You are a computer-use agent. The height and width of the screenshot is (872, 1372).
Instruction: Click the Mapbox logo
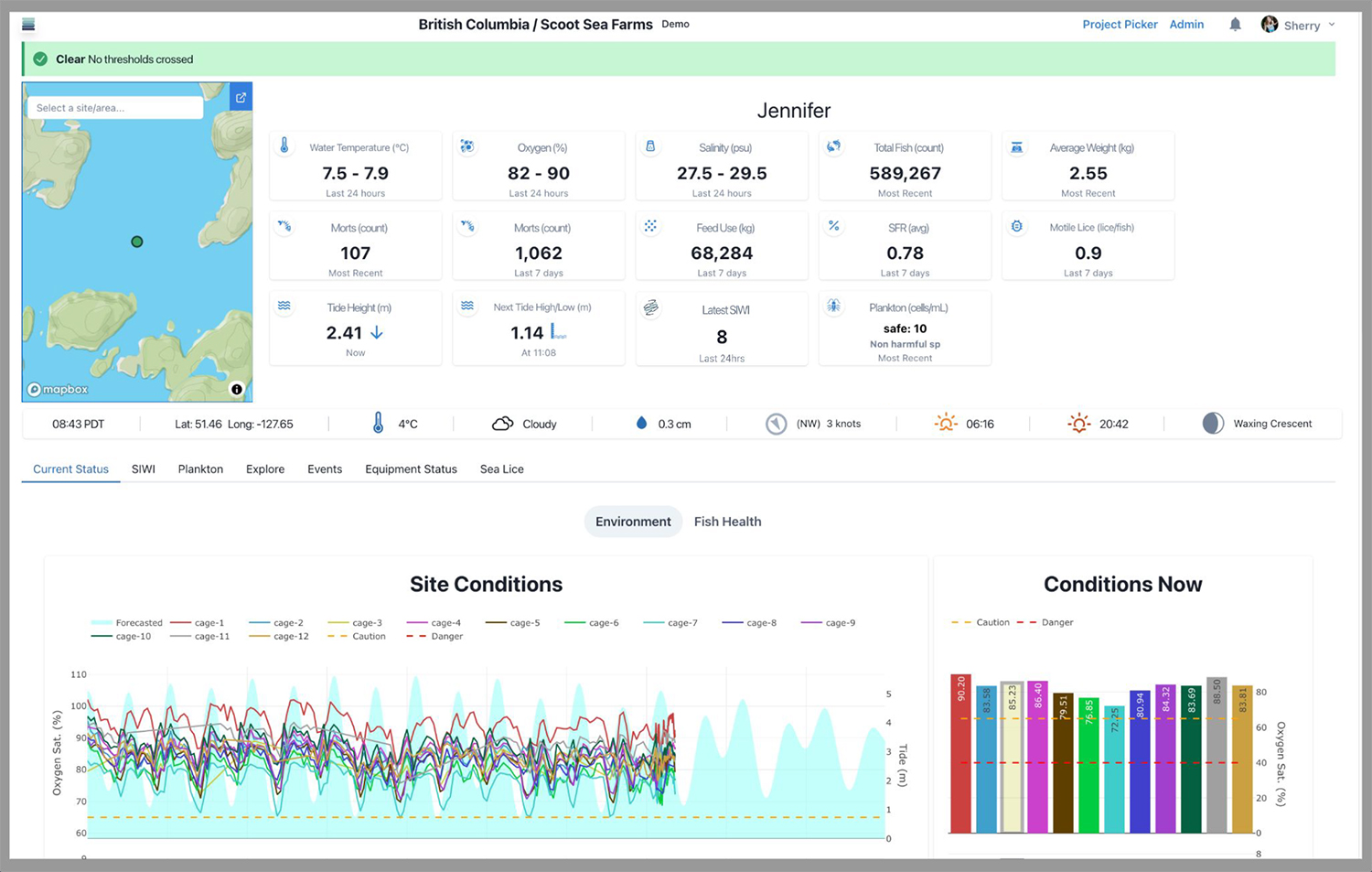coord(59,389)
